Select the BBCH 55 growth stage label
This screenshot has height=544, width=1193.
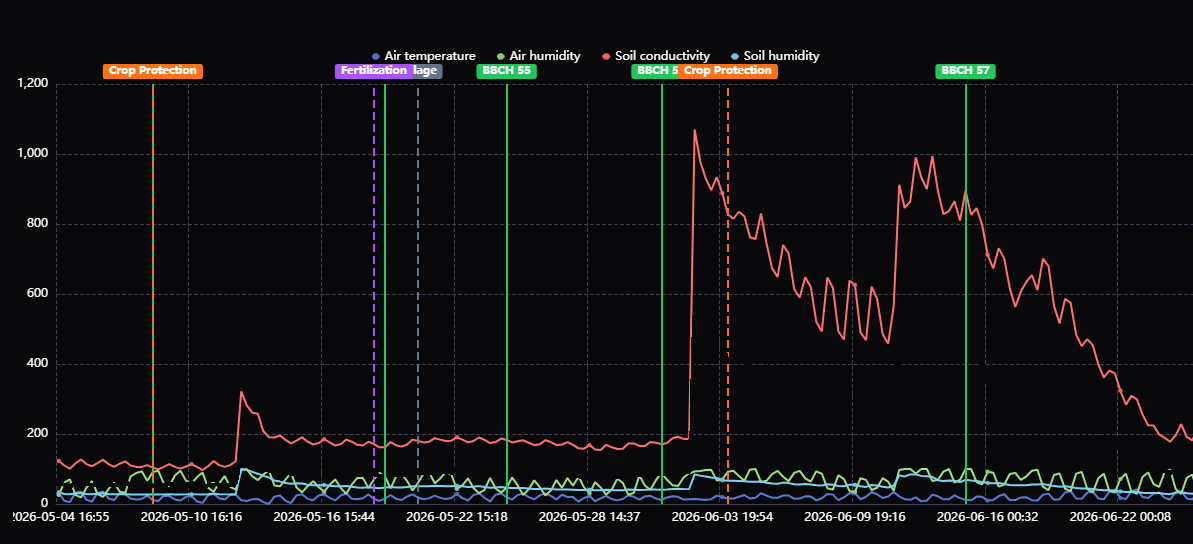coord(507,71)
